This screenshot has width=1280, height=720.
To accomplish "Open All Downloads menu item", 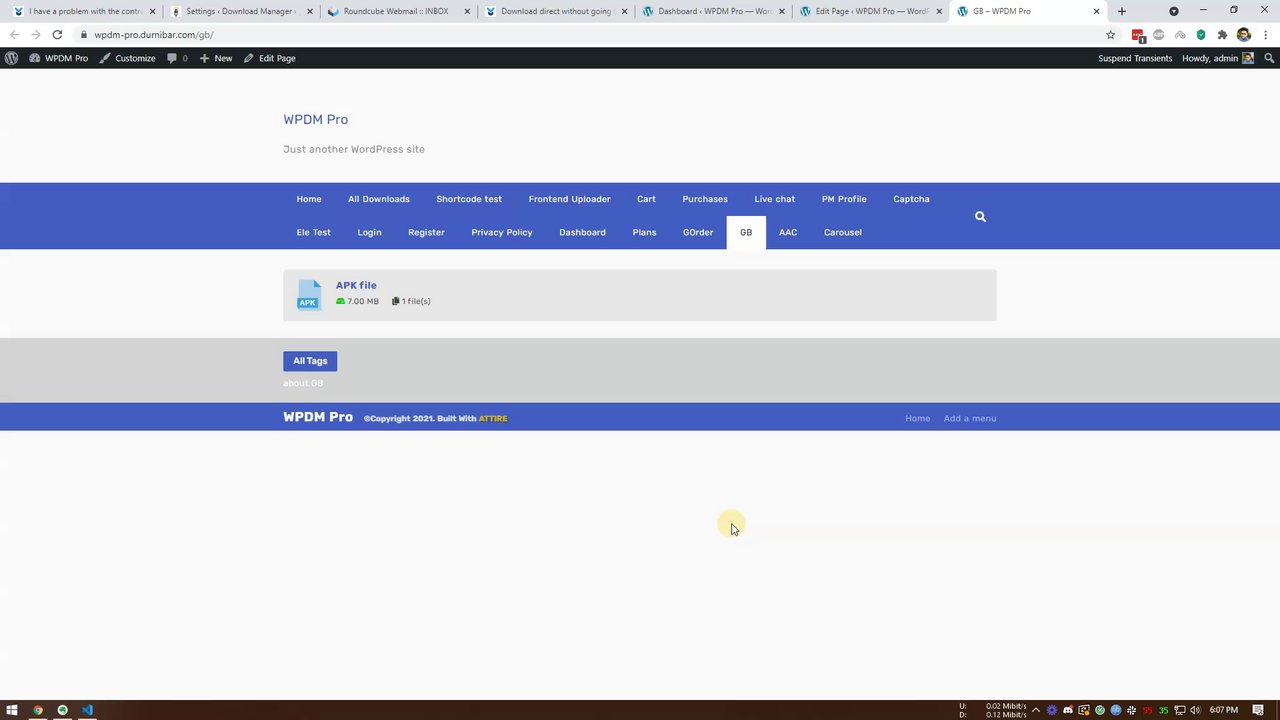I will [x=379, y=199].
